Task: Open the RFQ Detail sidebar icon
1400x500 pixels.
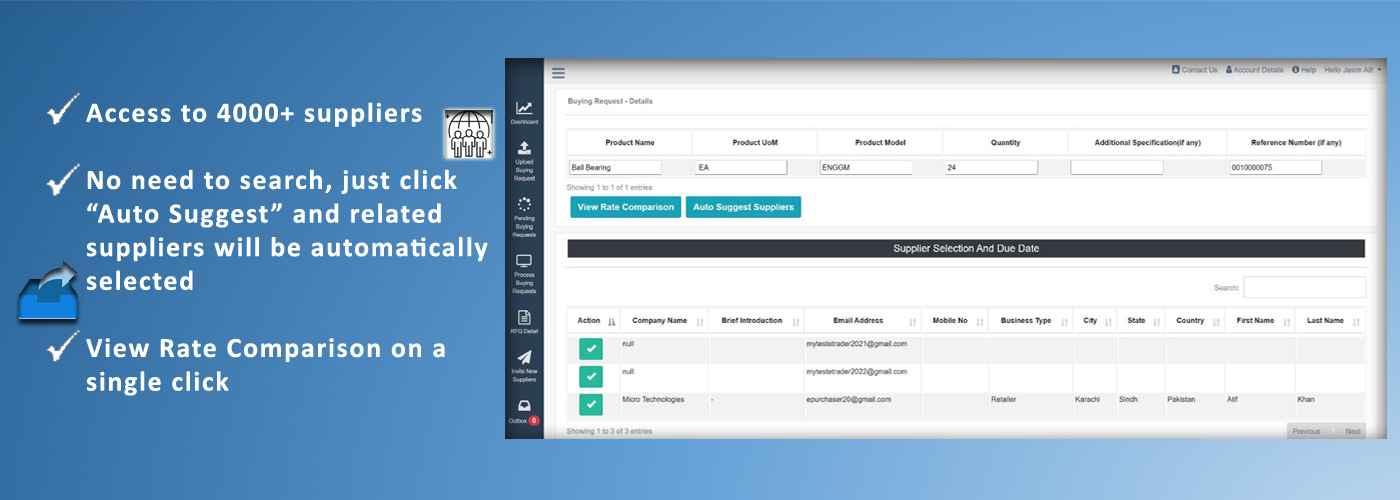Action: coord(524,318)
